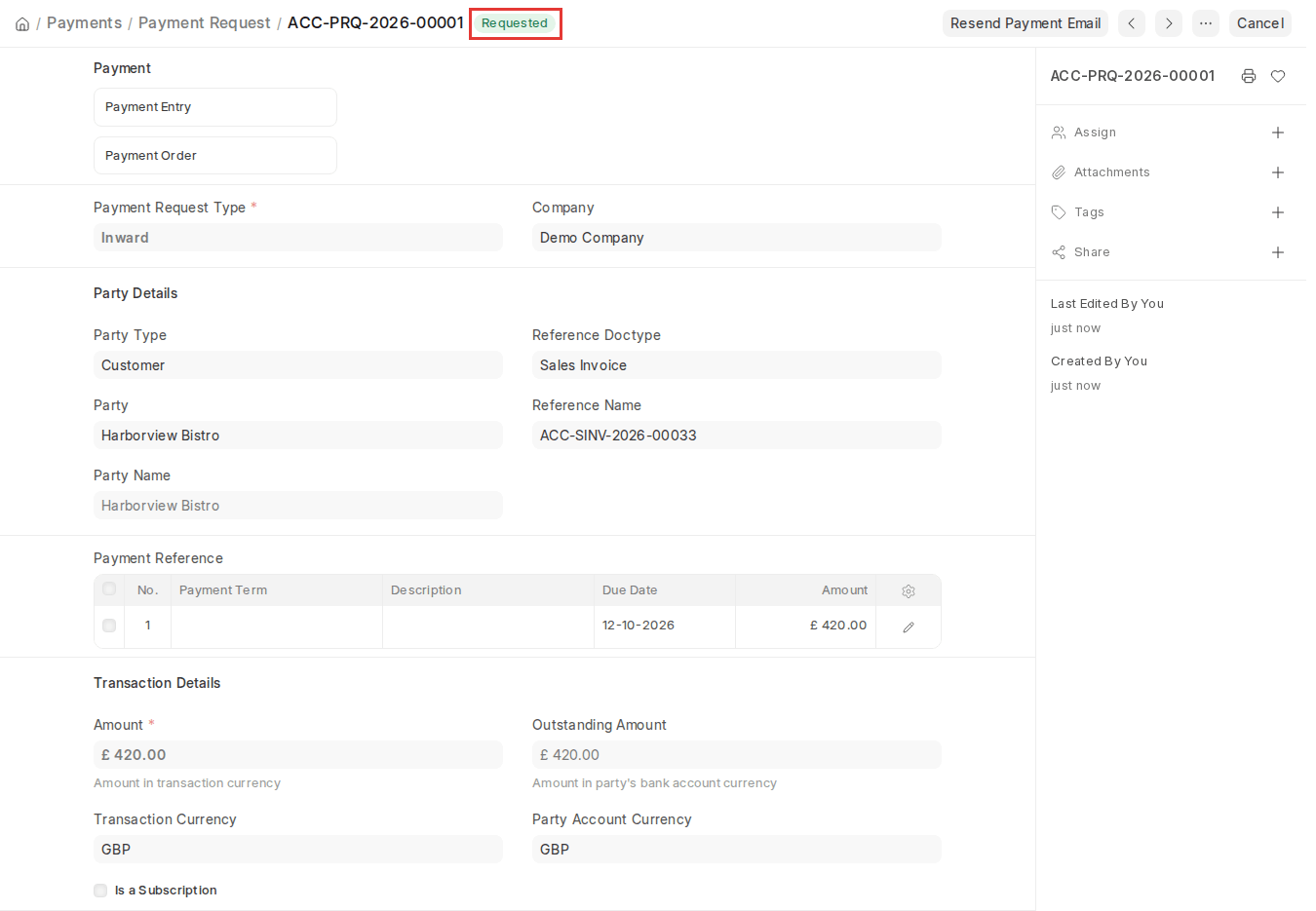Screen dimensions: 1316x911
Task: Click the Payment Request Type field showing Inward
Action: (x=298, y=238)
